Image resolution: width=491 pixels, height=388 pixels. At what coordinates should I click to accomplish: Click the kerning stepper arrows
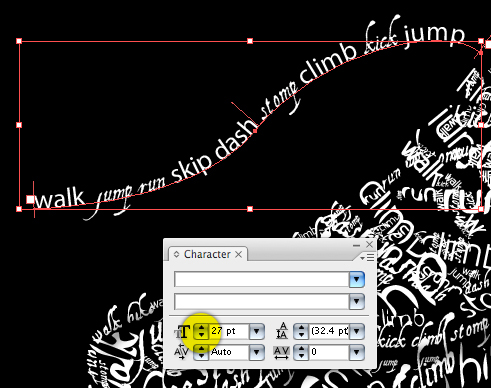coord(201,352)
